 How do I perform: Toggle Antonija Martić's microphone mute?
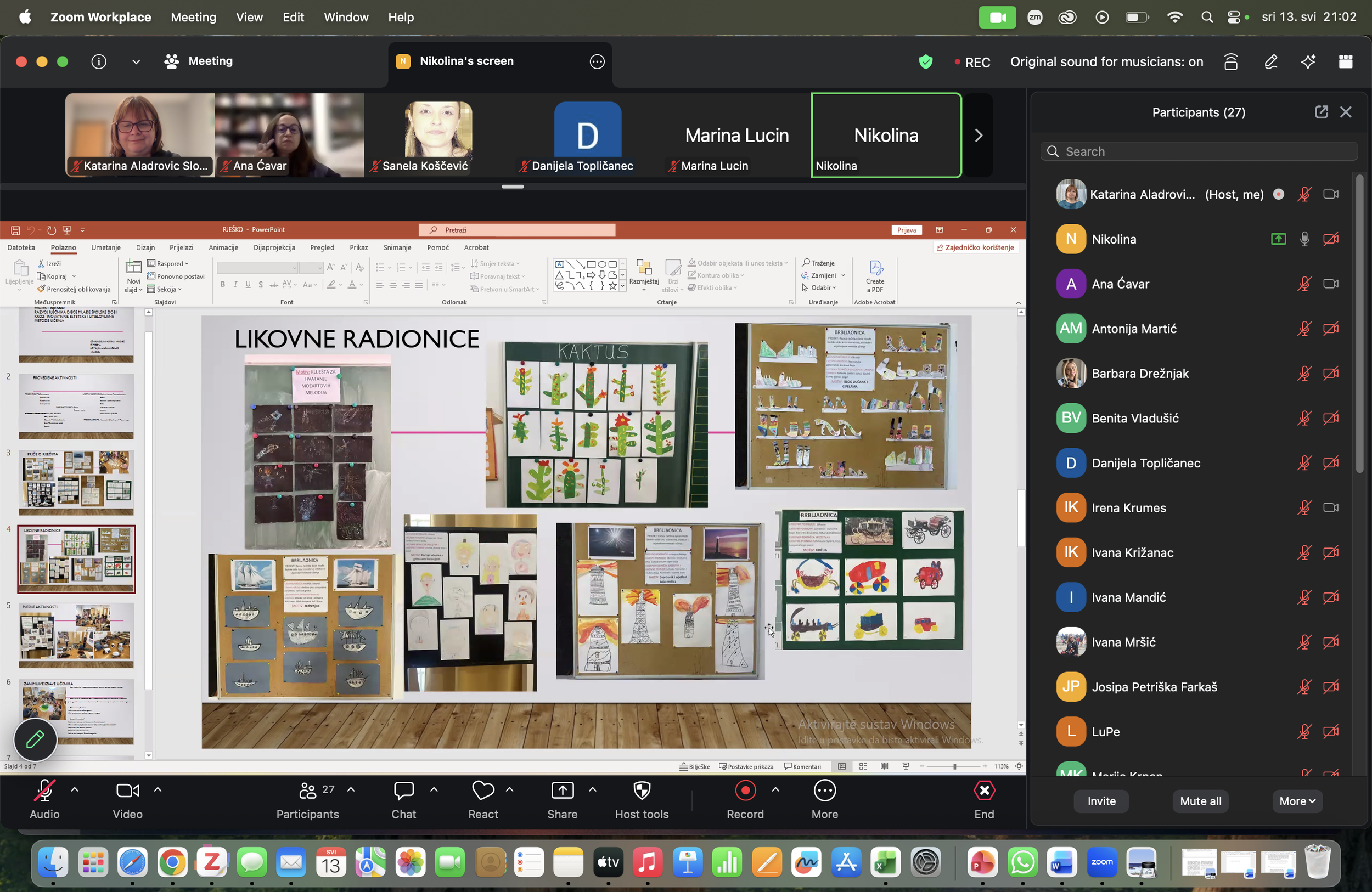[x=1304, y=329]
